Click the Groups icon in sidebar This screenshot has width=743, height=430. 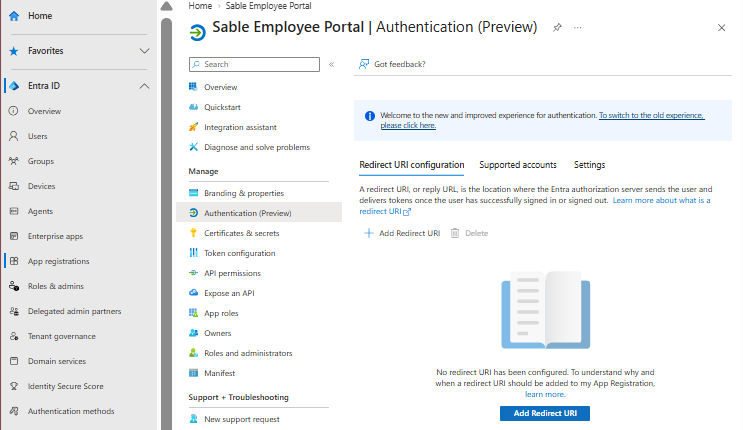tap(14, 161)
